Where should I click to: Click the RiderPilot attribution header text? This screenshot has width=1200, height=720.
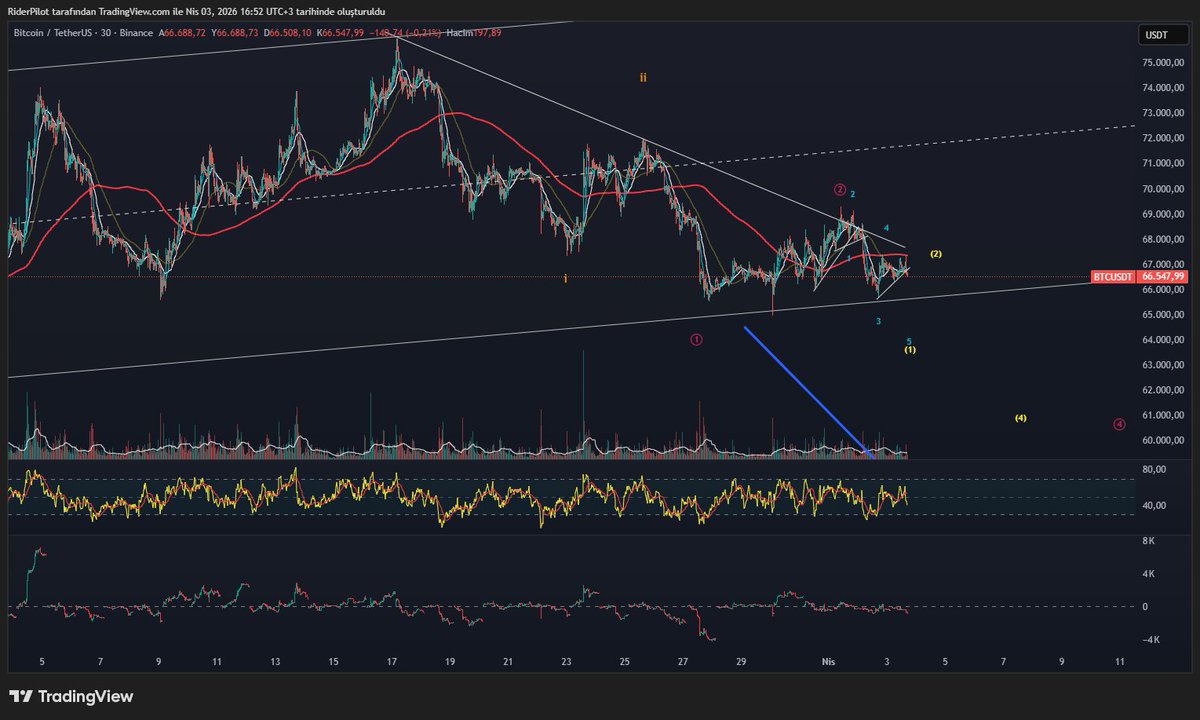click(x=194, y=10)
